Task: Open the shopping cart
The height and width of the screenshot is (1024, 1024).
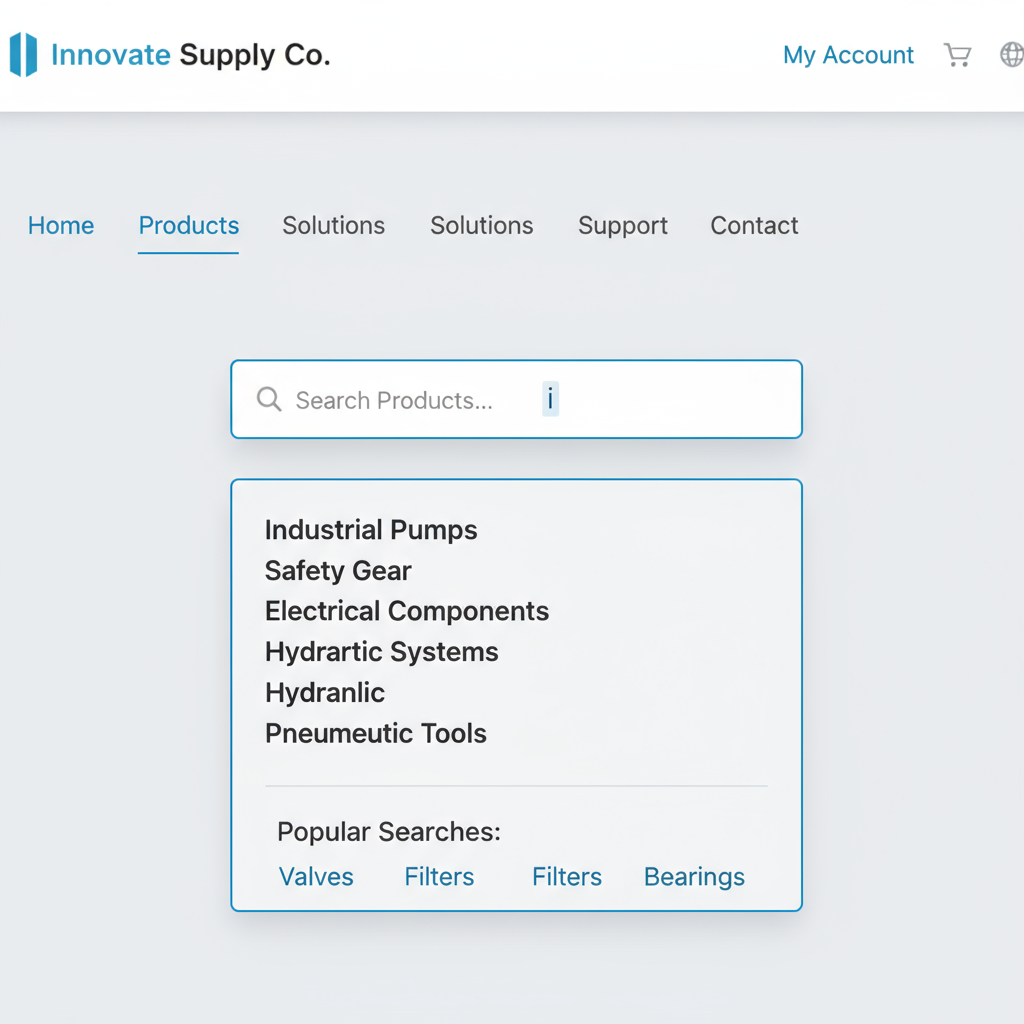Action: pos(957,55)
